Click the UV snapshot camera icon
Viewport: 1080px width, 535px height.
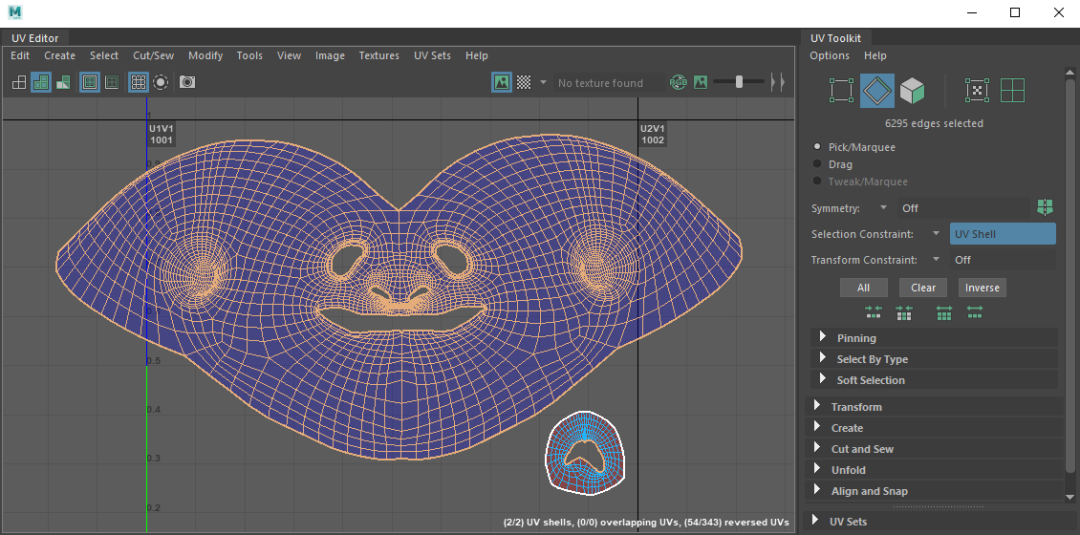pos(187,83)
